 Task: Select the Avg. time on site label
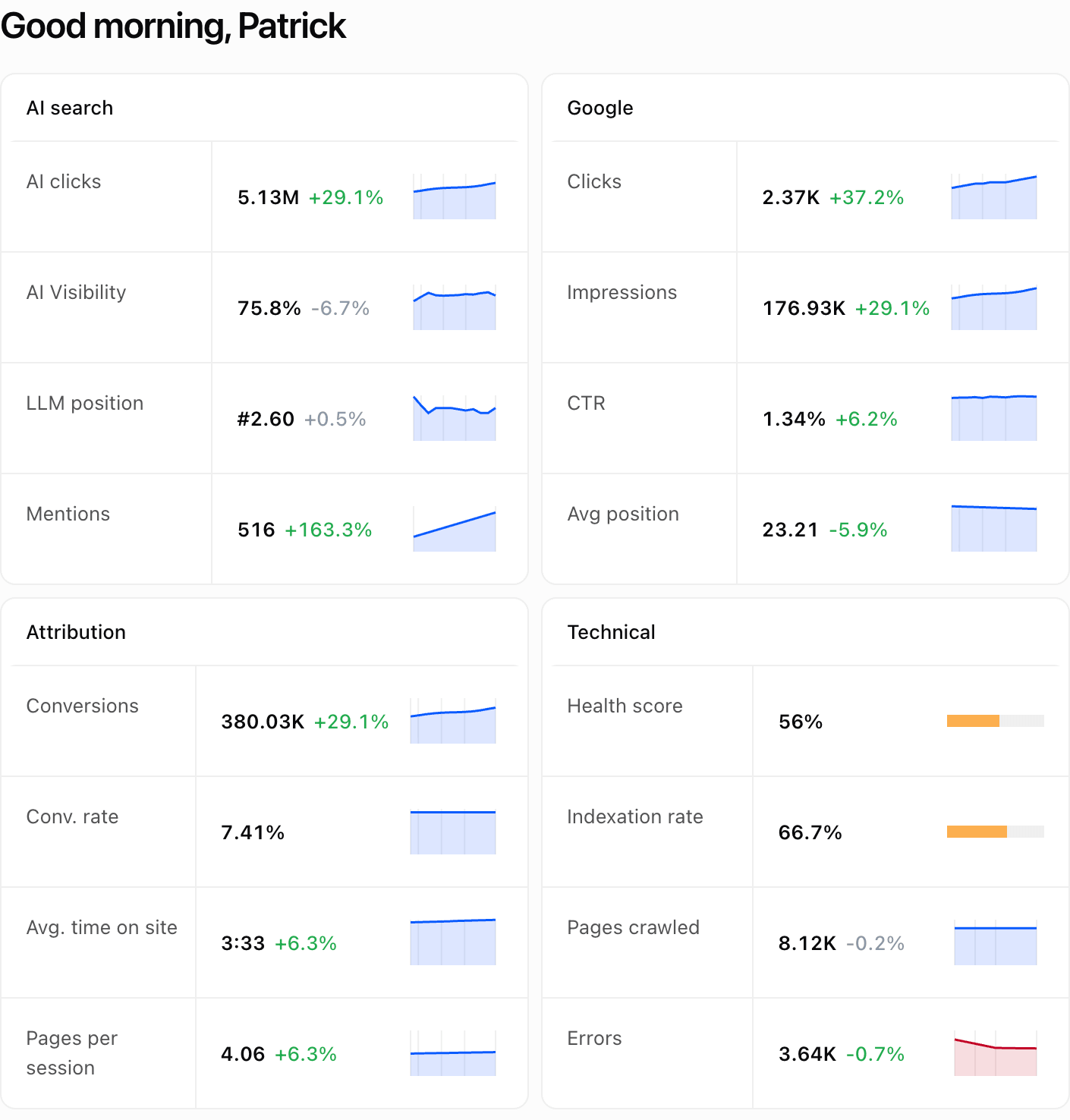[x=102, y=927]
